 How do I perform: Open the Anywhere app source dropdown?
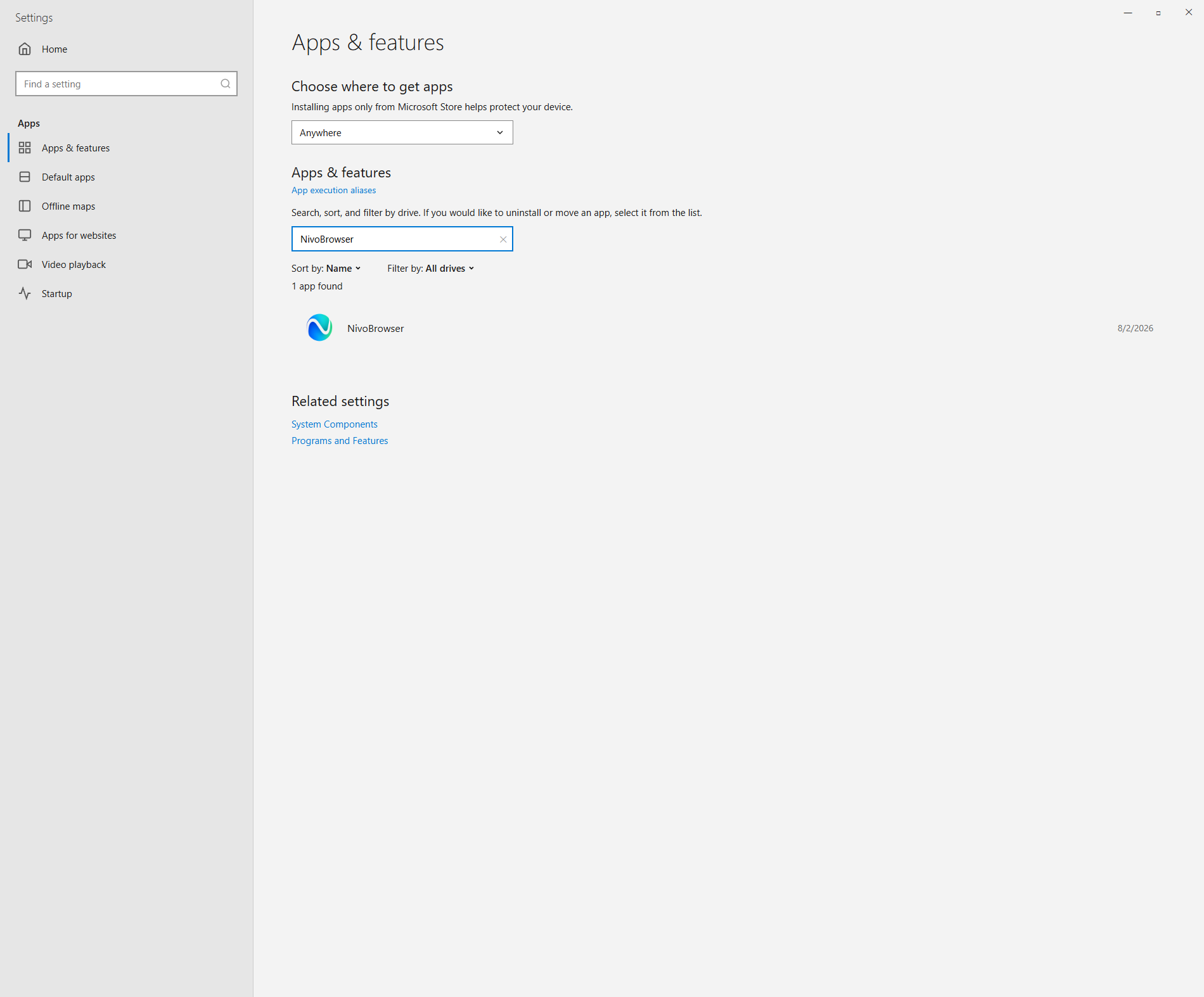(x=402, y=132)
